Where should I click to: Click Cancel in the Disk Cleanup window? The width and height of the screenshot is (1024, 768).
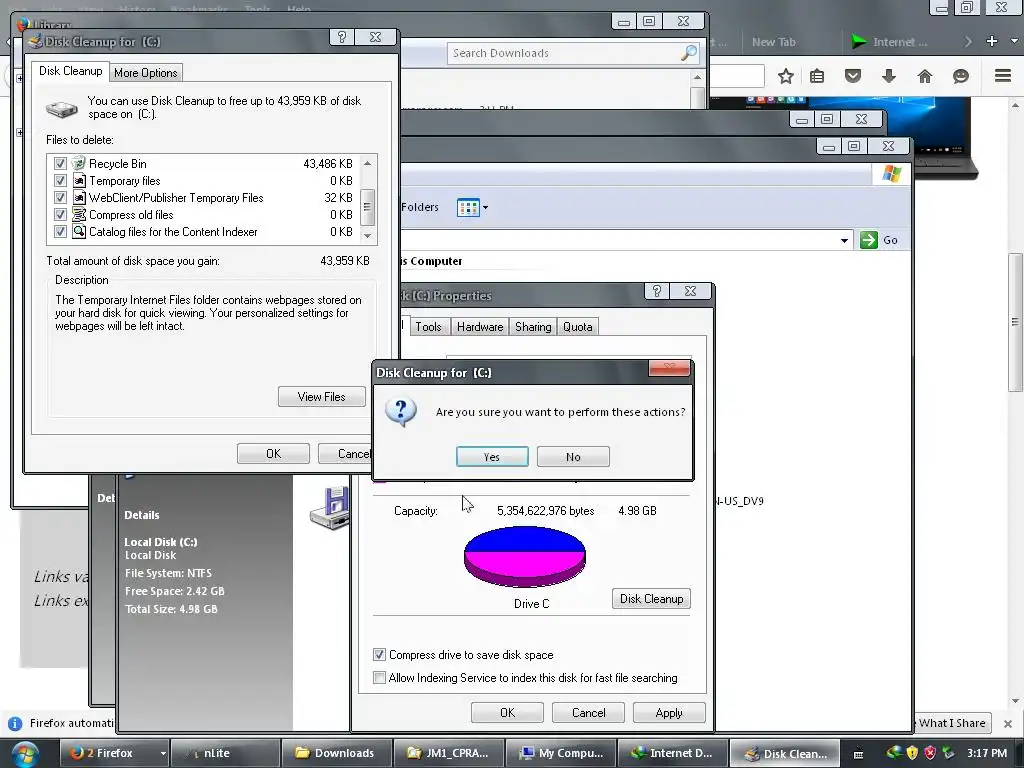344,453
